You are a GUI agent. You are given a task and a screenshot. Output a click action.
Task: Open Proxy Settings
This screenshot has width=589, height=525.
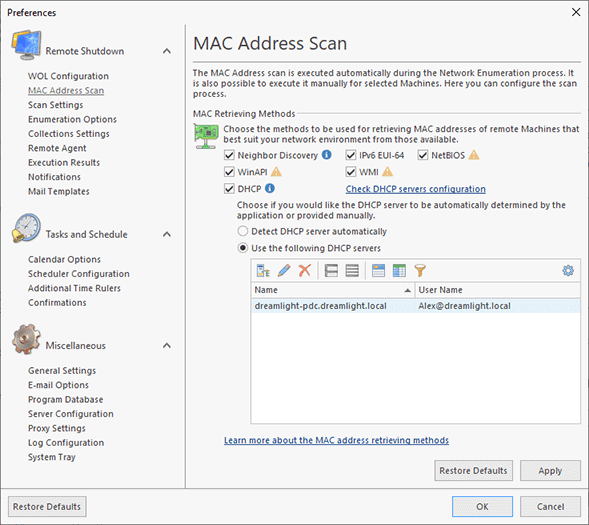pos(57,428)
